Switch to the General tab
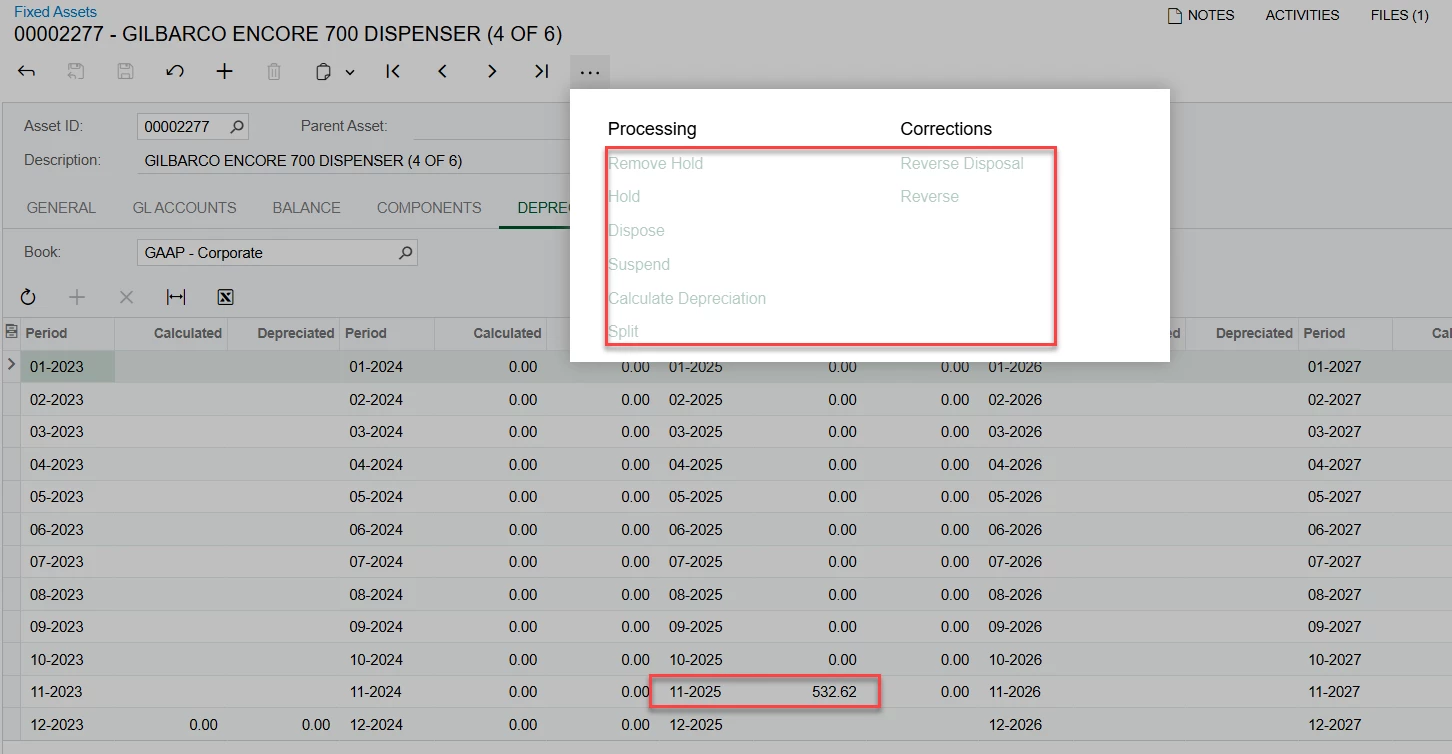The width and height of the screenshot is (1452, 754). tap(61, 208)
